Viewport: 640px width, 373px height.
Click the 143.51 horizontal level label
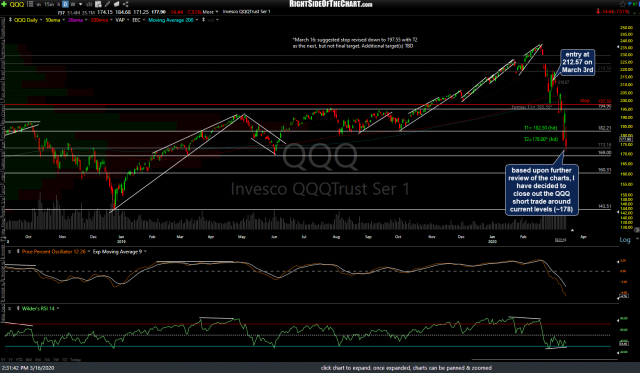(x=604, y=206)
